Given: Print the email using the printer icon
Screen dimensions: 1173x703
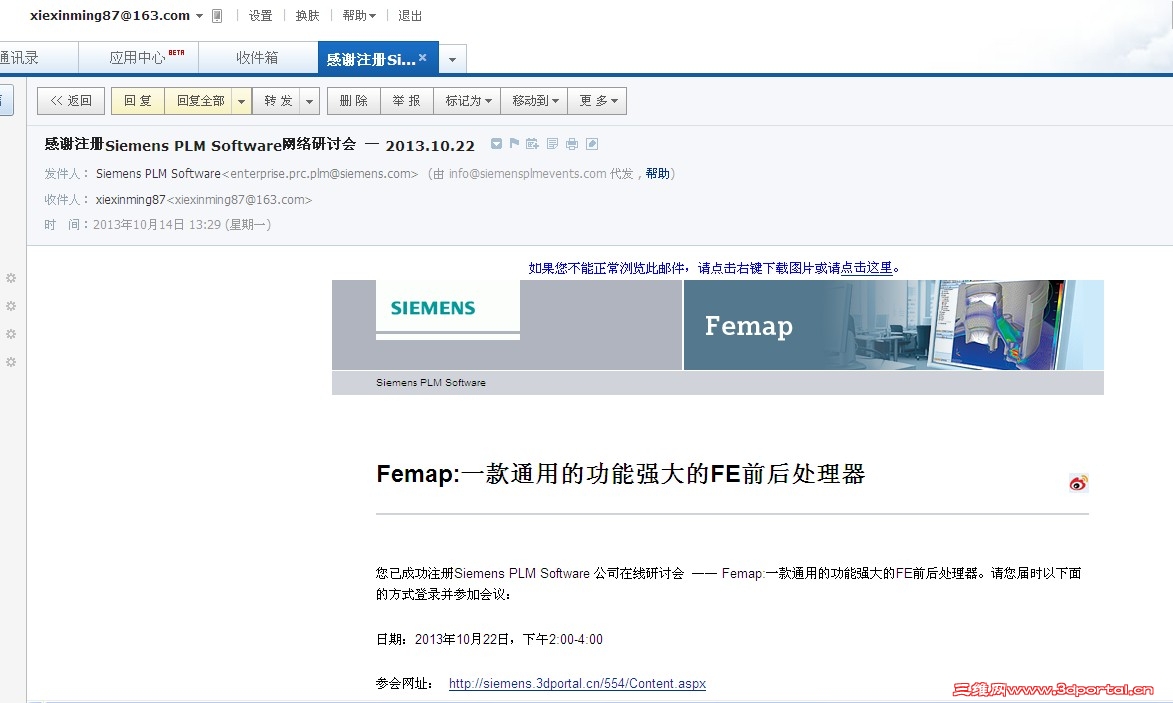Looking at the screenshot, I should [x=572, y=144].
